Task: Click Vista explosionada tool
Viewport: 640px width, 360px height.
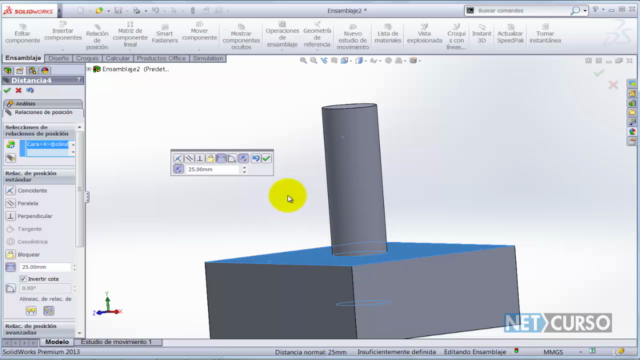Action: tap(424, 34)
